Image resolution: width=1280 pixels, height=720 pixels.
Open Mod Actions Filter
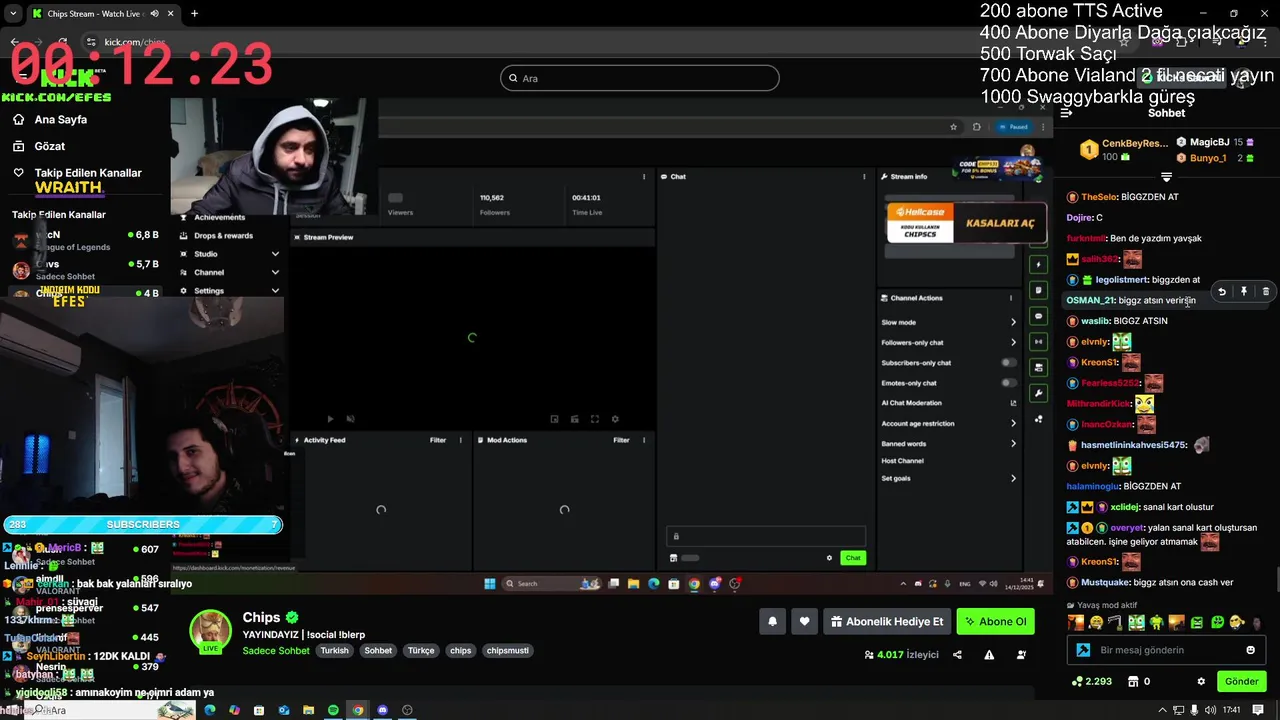(x=621, y=440)
